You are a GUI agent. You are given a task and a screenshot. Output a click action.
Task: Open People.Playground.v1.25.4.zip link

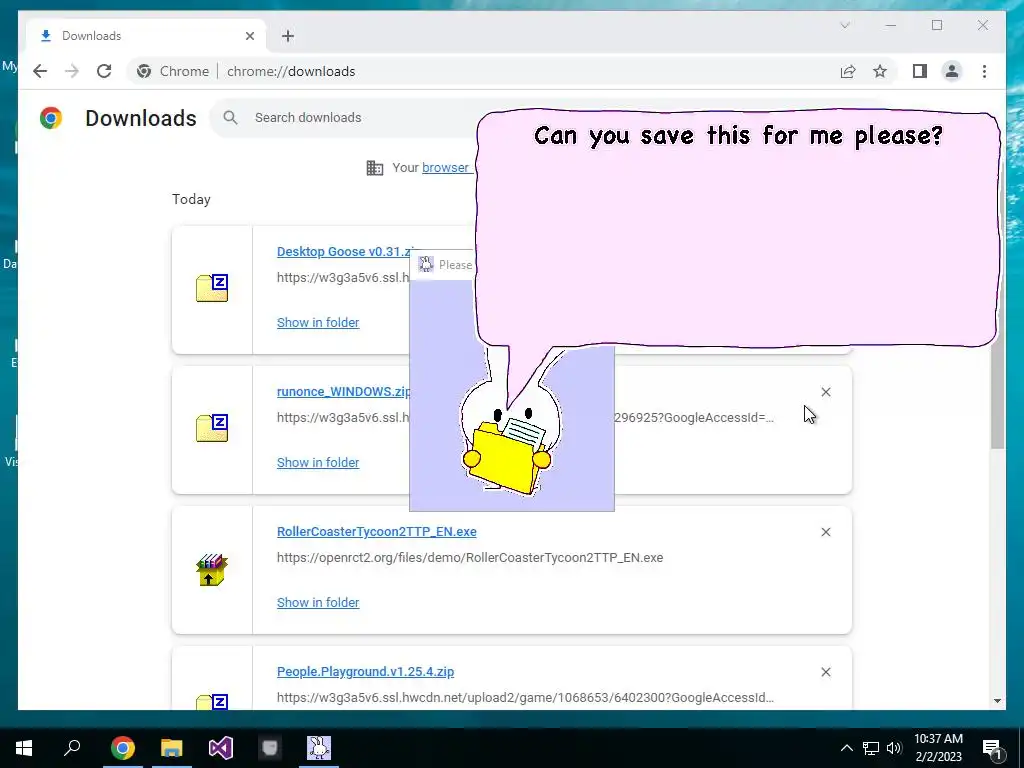[x=366, y=672]
